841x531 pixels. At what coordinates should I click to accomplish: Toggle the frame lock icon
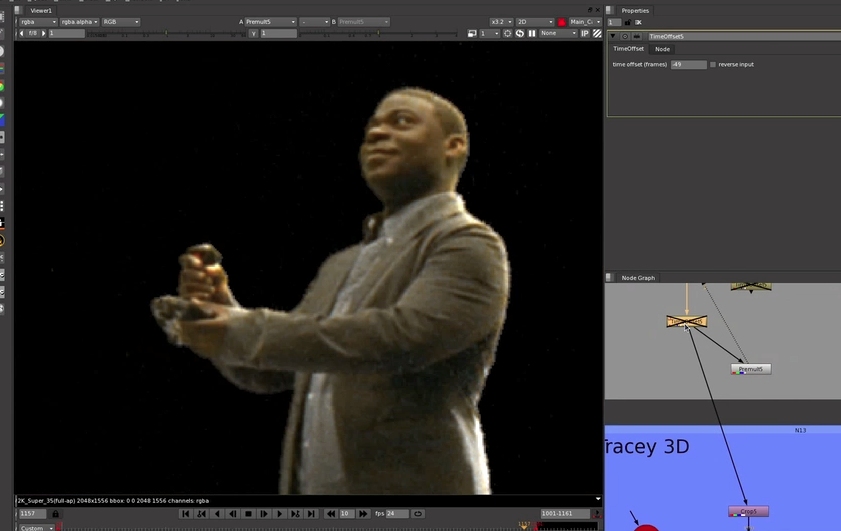[55, 514]
